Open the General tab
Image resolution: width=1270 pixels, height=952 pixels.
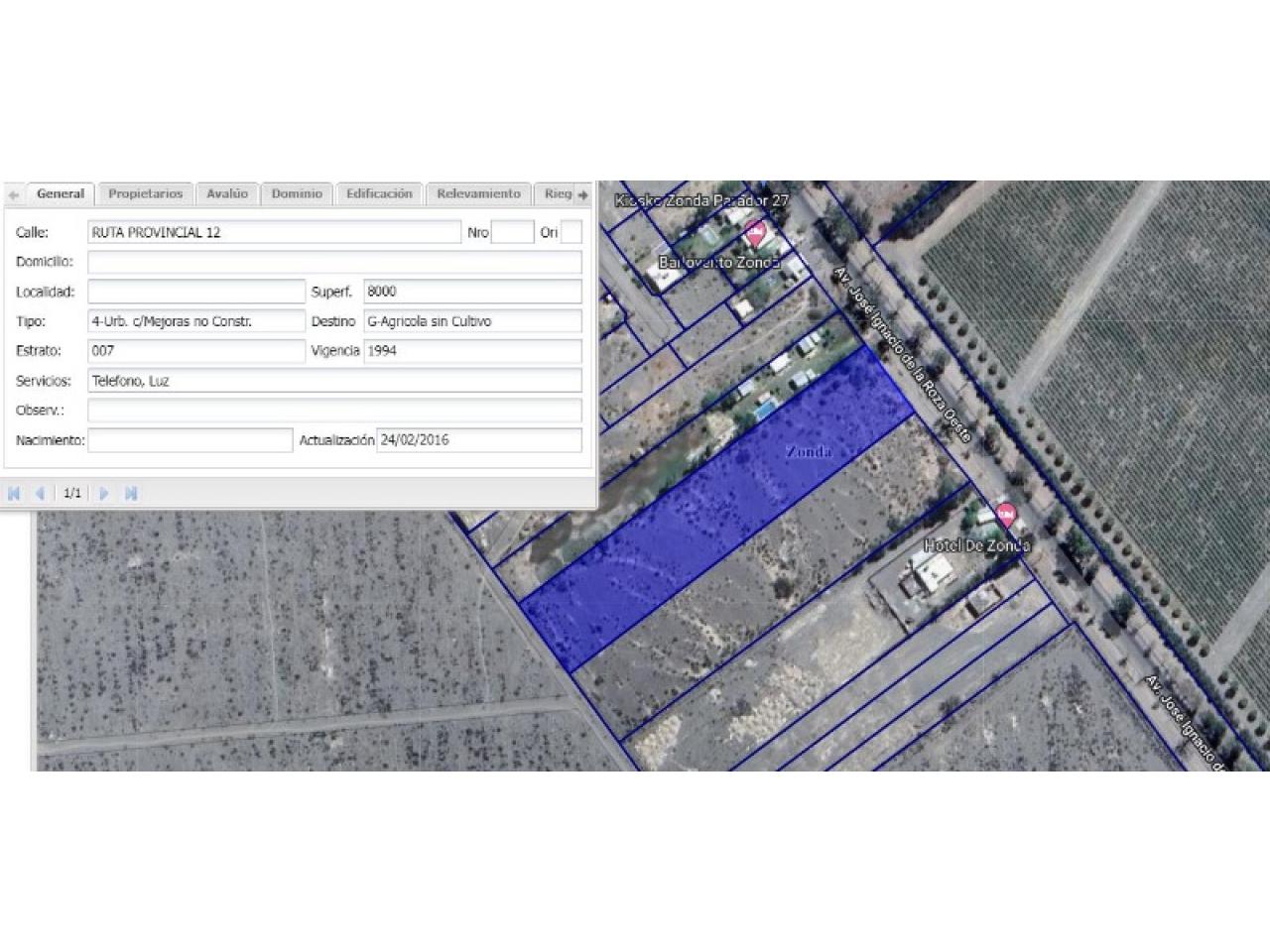point(60,194)
